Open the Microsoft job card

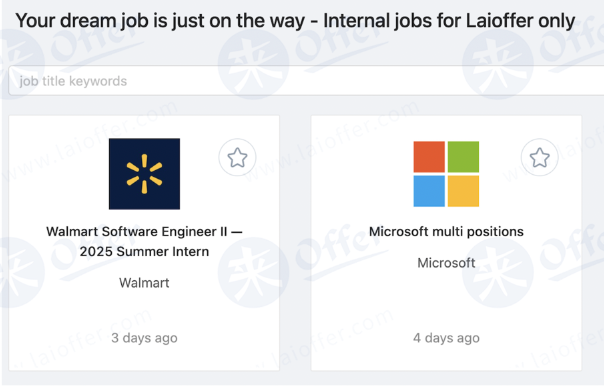click(x=446, y=243)
